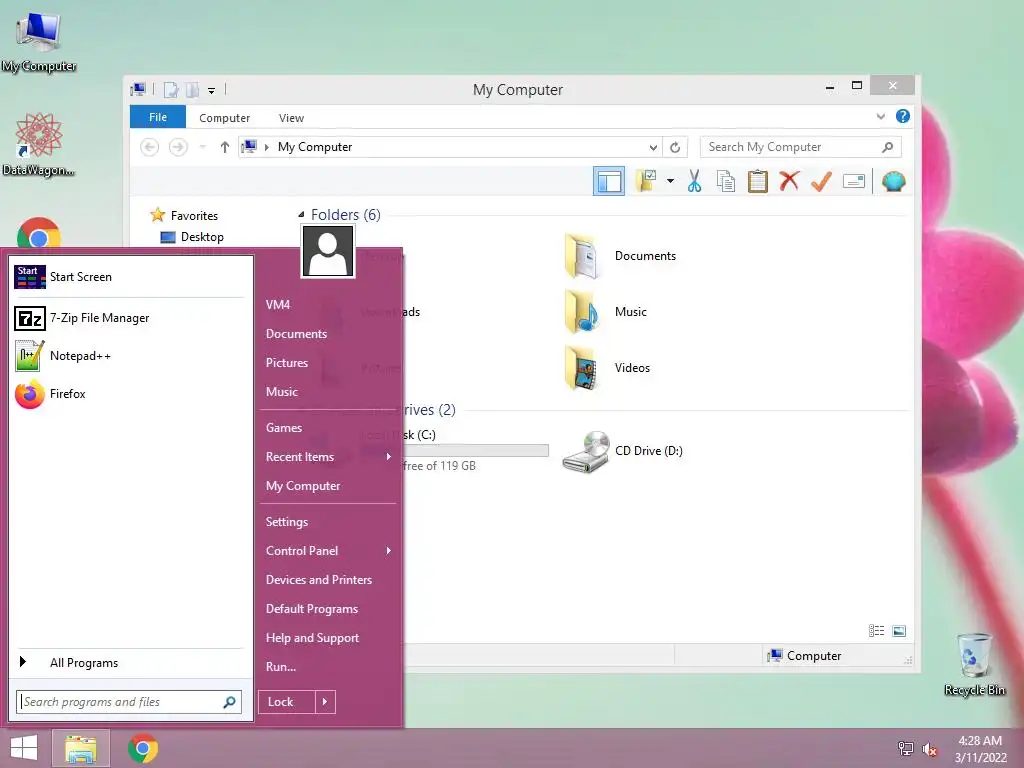The width and height of the screenshot is (1024, 768).
Task: Click the Help question mark icon
Action: pyautogui.click(x=903, y=116)
